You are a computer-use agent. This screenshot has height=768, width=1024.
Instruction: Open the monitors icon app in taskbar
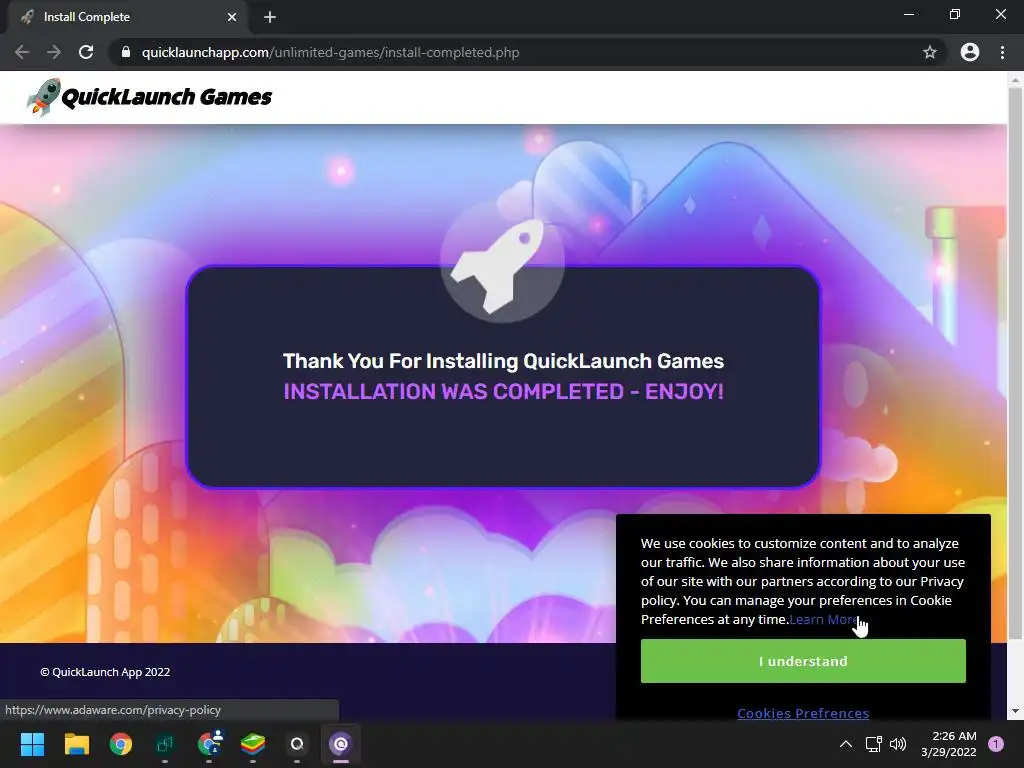click(x=165, y=744)
